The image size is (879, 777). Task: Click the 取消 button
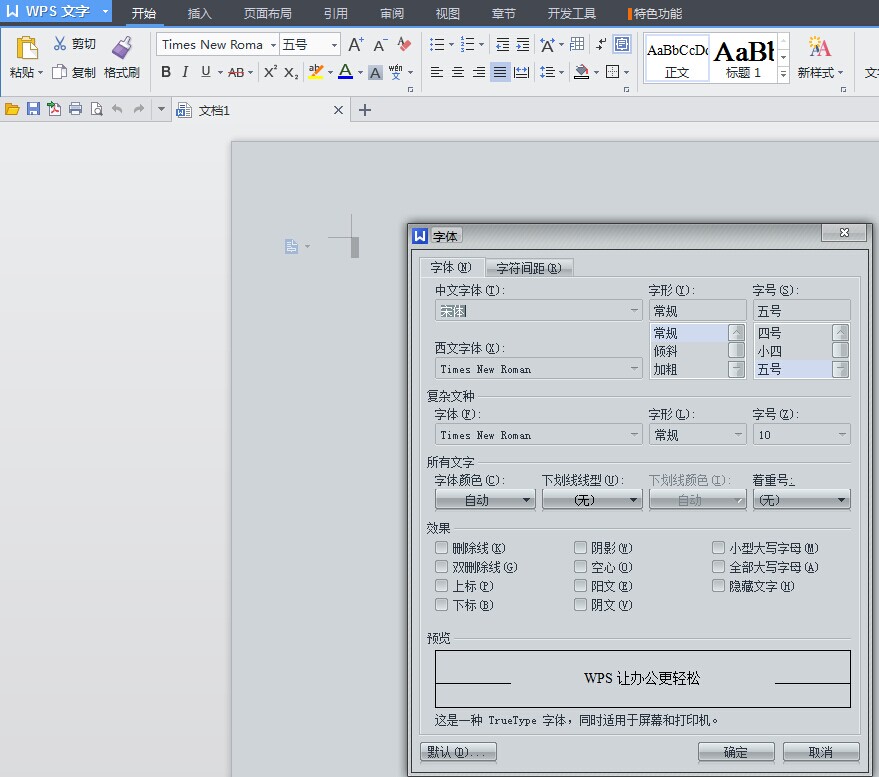point(821,752)
